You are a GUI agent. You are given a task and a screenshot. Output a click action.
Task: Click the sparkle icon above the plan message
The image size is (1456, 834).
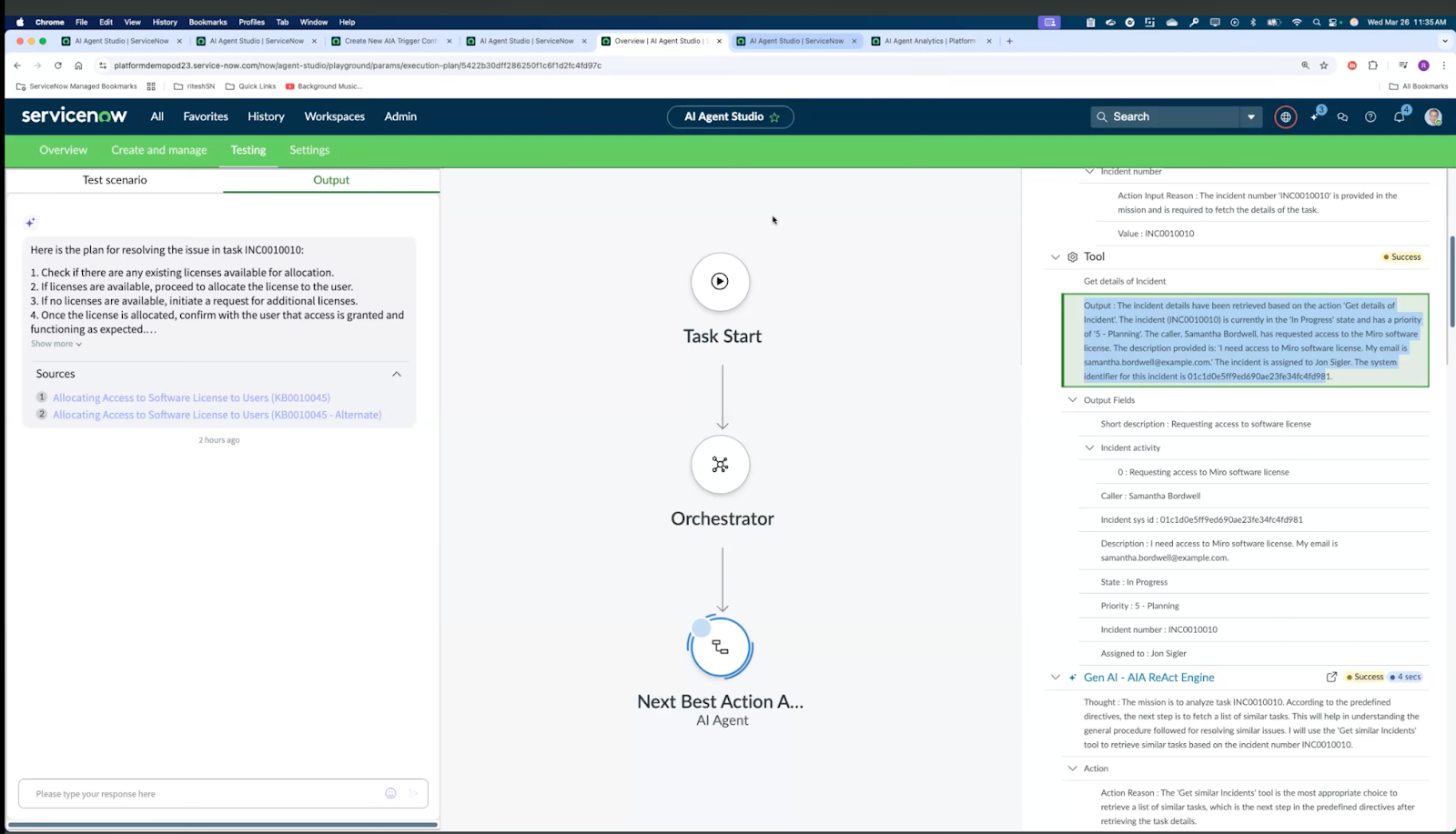click(30, 222)
